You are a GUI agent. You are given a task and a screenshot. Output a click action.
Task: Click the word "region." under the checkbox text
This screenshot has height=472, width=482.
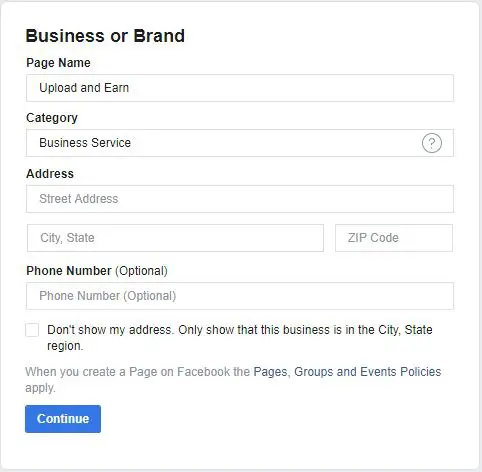tap(65, 346)
